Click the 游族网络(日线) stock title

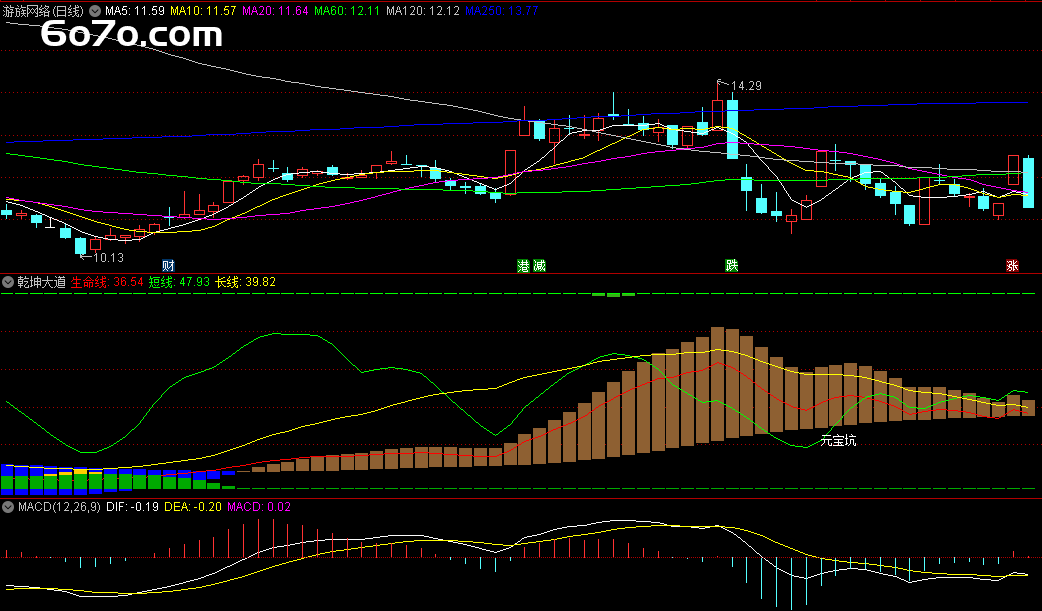[x=43, y=11]
